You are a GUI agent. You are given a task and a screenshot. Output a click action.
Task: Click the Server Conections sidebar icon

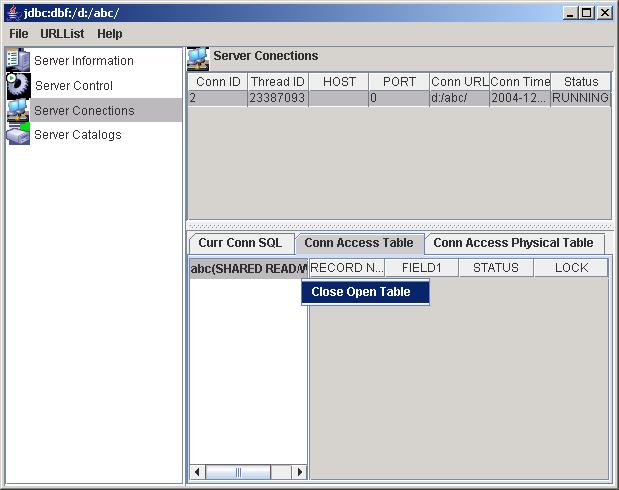tap(19, 110)
